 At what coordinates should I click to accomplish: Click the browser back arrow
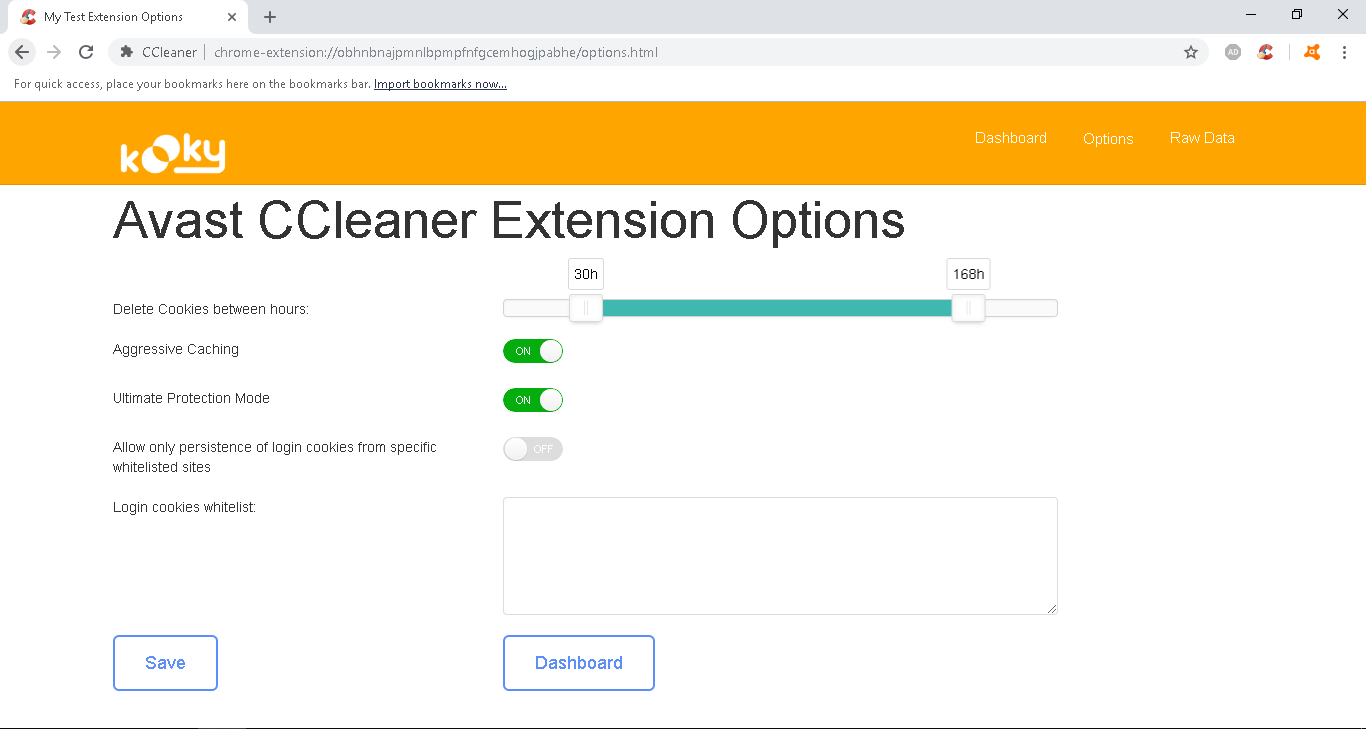[22, 52]
